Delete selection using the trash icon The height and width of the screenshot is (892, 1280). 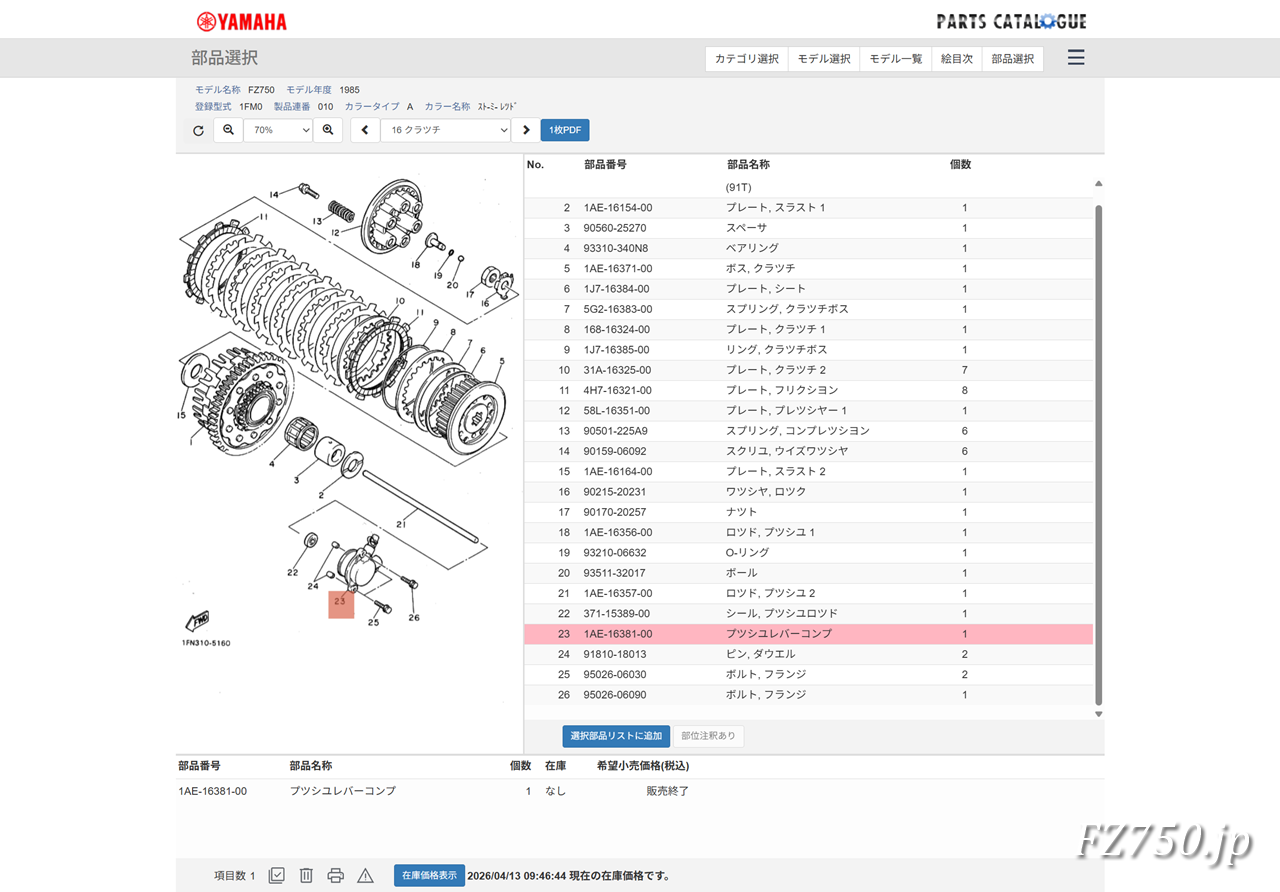tap(305, 874)
